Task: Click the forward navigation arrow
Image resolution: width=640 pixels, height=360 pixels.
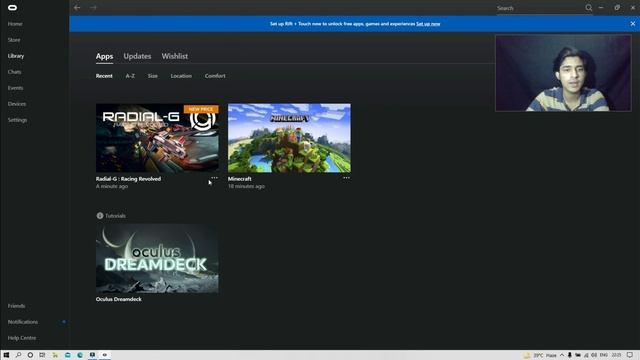Action: coord(93,7)
